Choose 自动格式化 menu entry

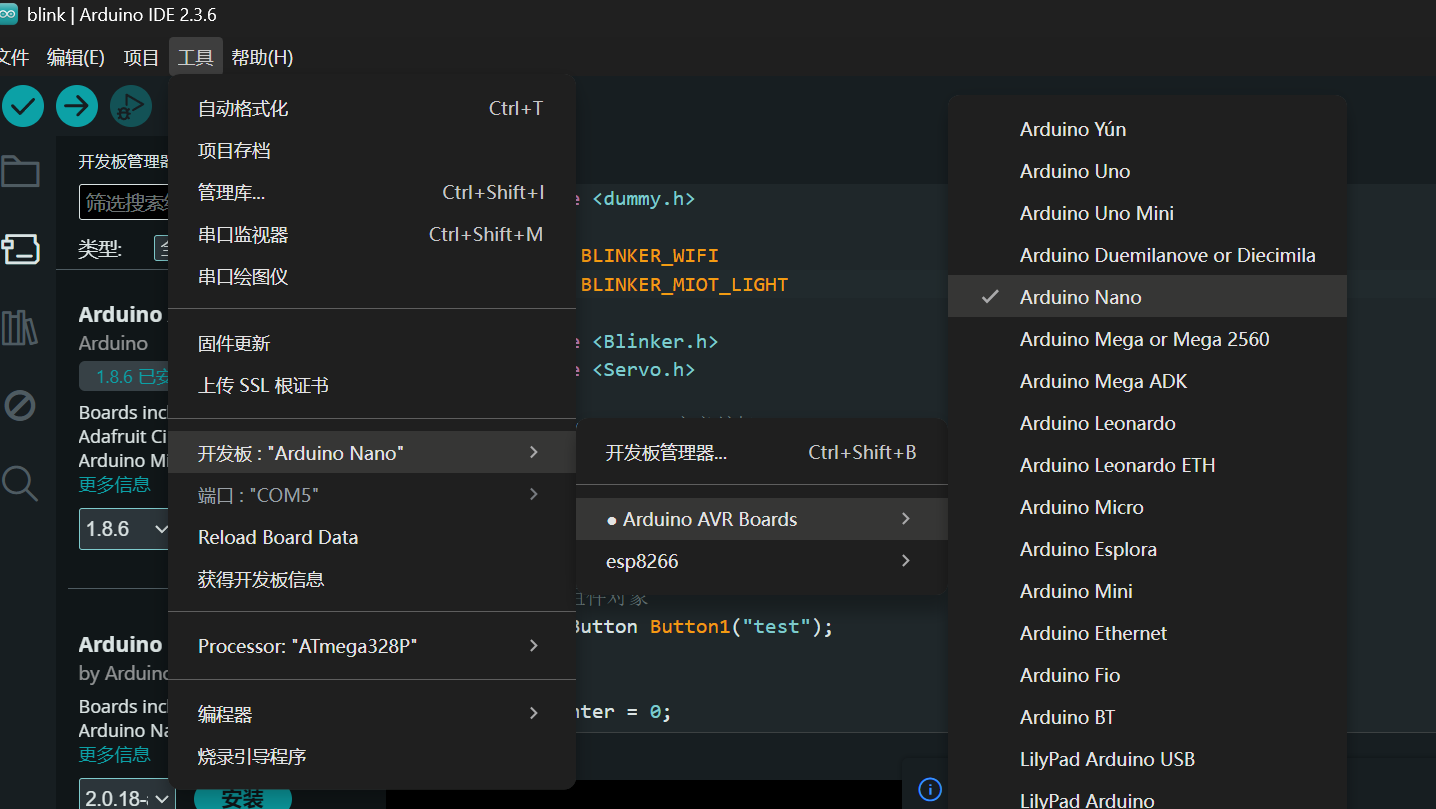[372, 108]
